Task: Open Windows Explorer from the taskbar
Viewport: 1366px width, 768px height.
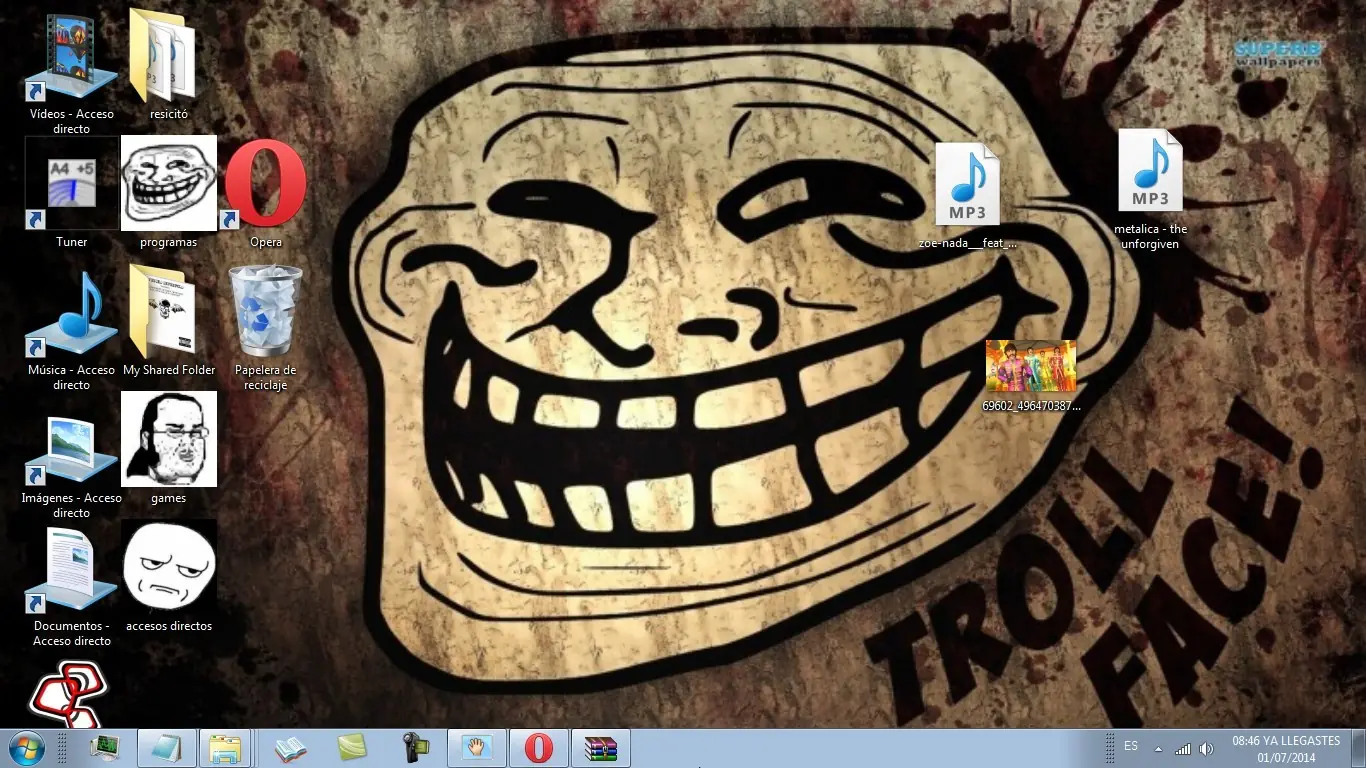Action: [x=224, y=748]
